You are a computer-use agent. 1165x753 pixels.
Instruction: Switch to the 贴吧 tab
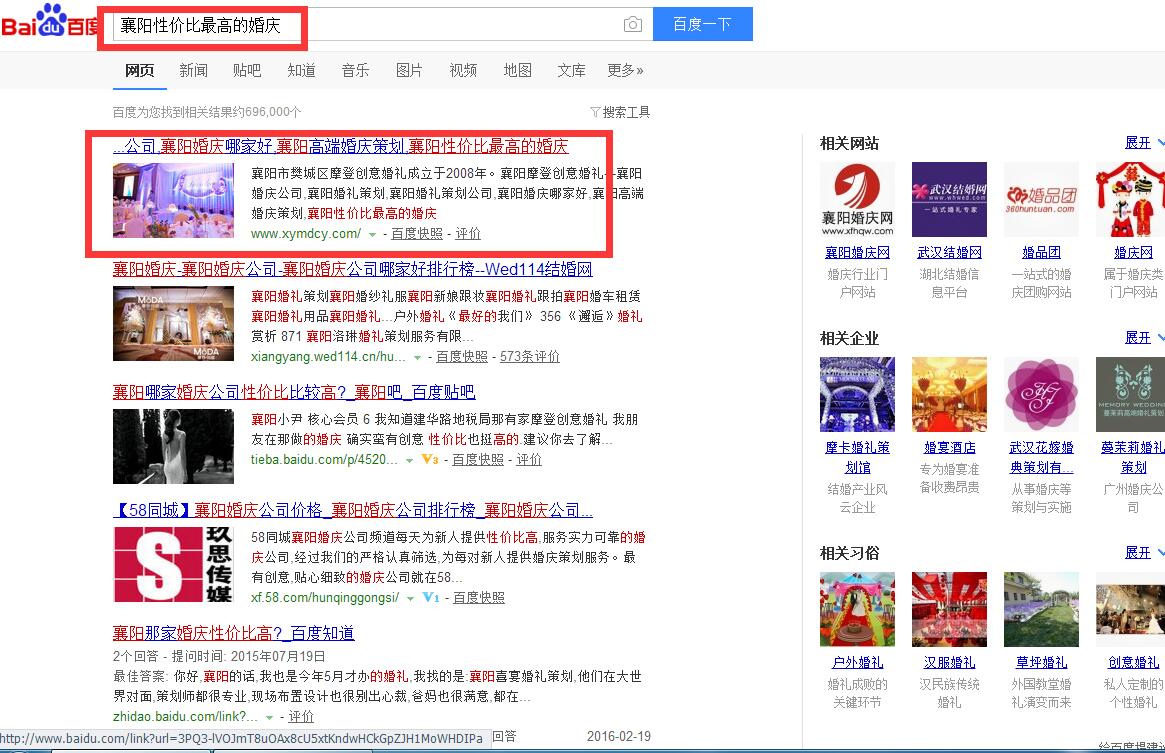click(247, 70)
